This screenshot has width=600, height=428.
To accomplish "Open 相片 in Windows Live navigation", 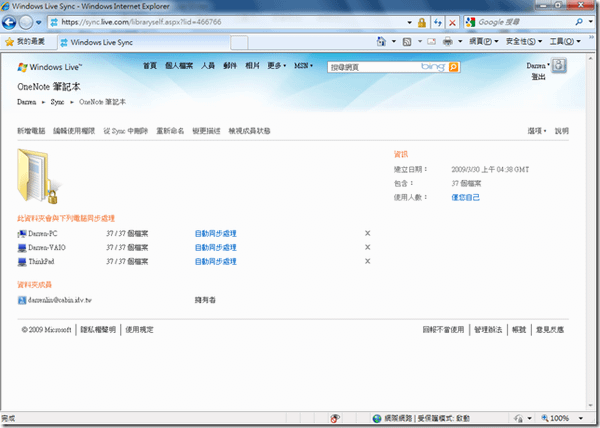I will (x=252, y=66).
